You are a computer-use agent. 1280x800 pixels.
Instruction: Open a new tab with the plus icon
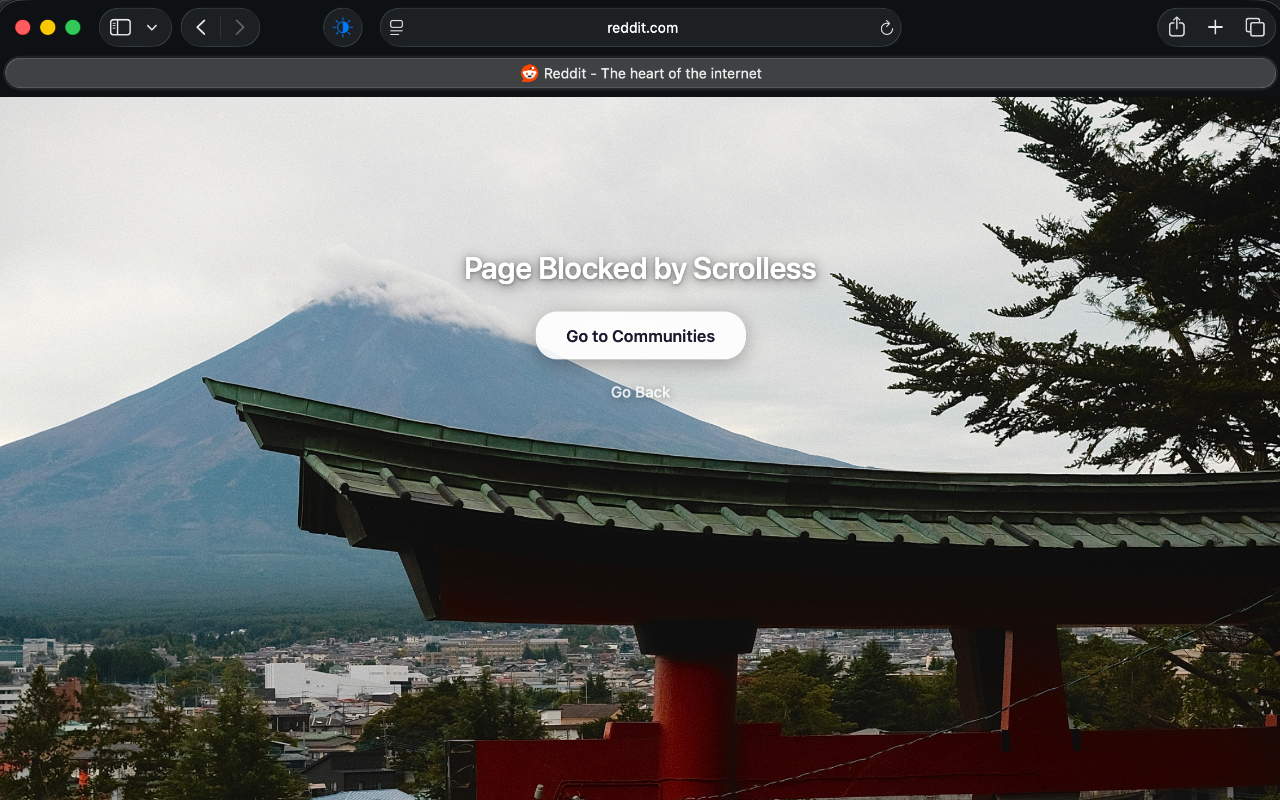(1215, 28)
